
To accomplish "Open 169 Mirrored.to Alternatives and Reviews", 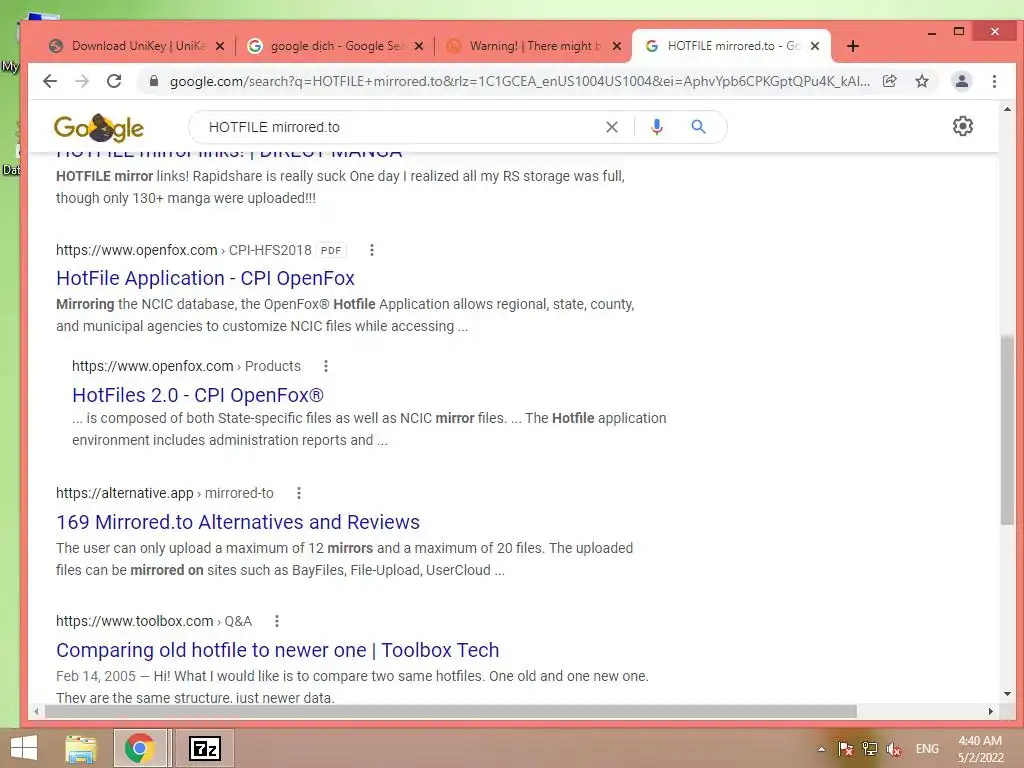I will click(x=238, y=522).
